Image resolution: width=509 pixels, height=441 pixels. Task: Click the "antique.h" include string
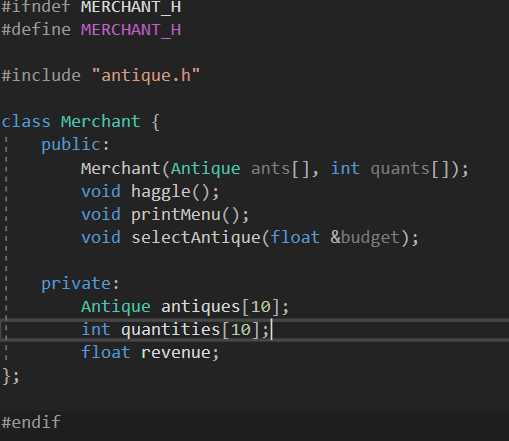tap(146, 75)
